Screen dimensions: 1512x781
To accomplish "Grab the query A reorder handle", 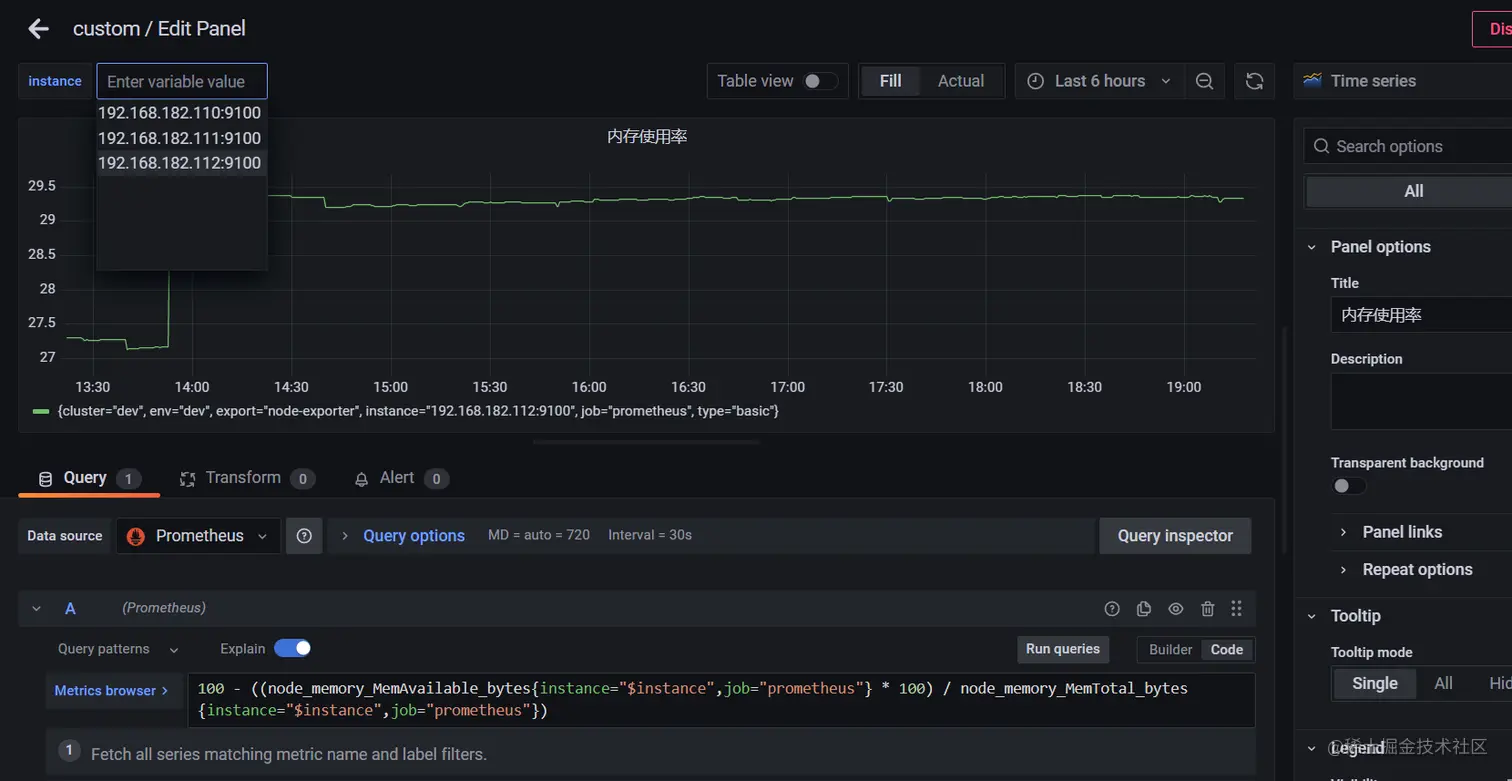I will coord(1237,608).
